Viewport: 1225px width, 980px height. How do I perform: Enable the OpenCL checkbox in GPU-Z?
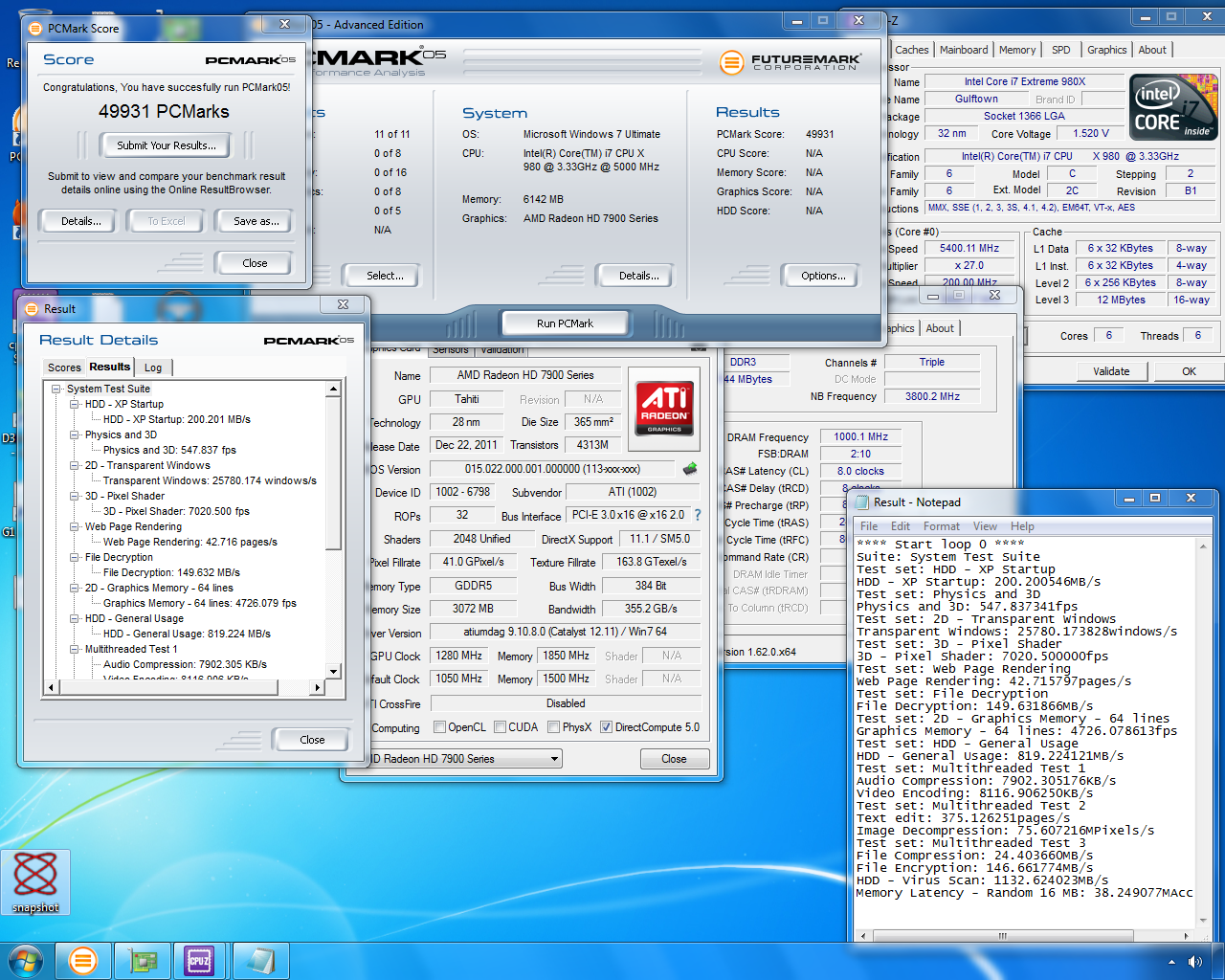[440, 727]
